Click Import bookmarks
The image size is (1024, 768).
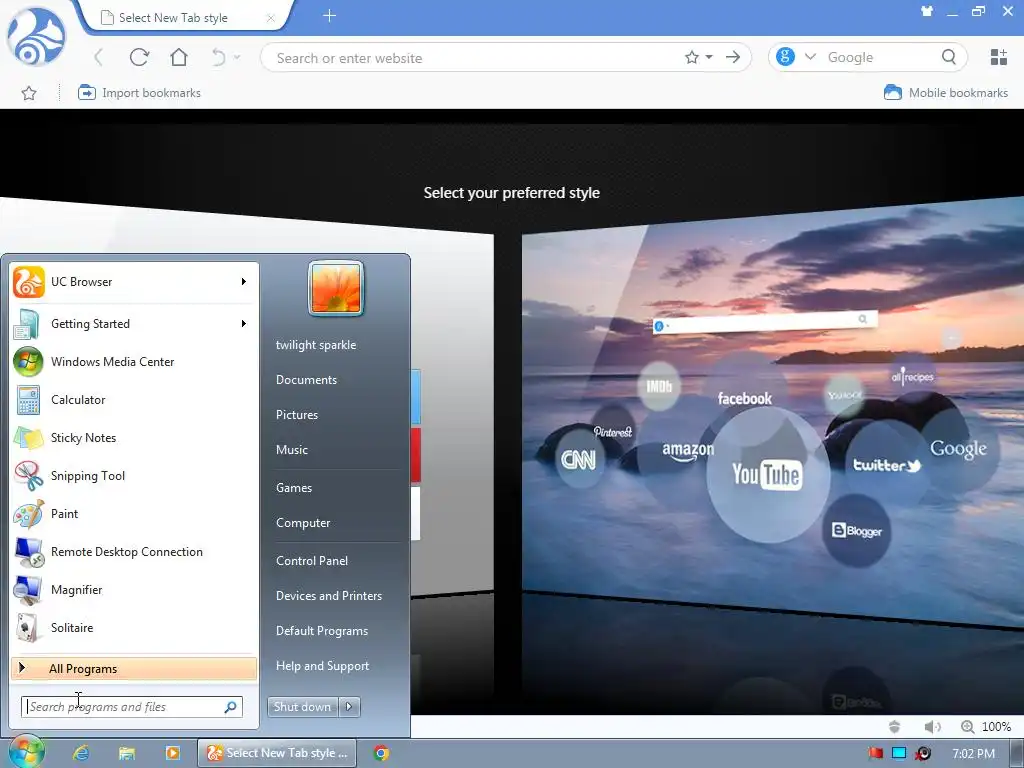(139, 93)
